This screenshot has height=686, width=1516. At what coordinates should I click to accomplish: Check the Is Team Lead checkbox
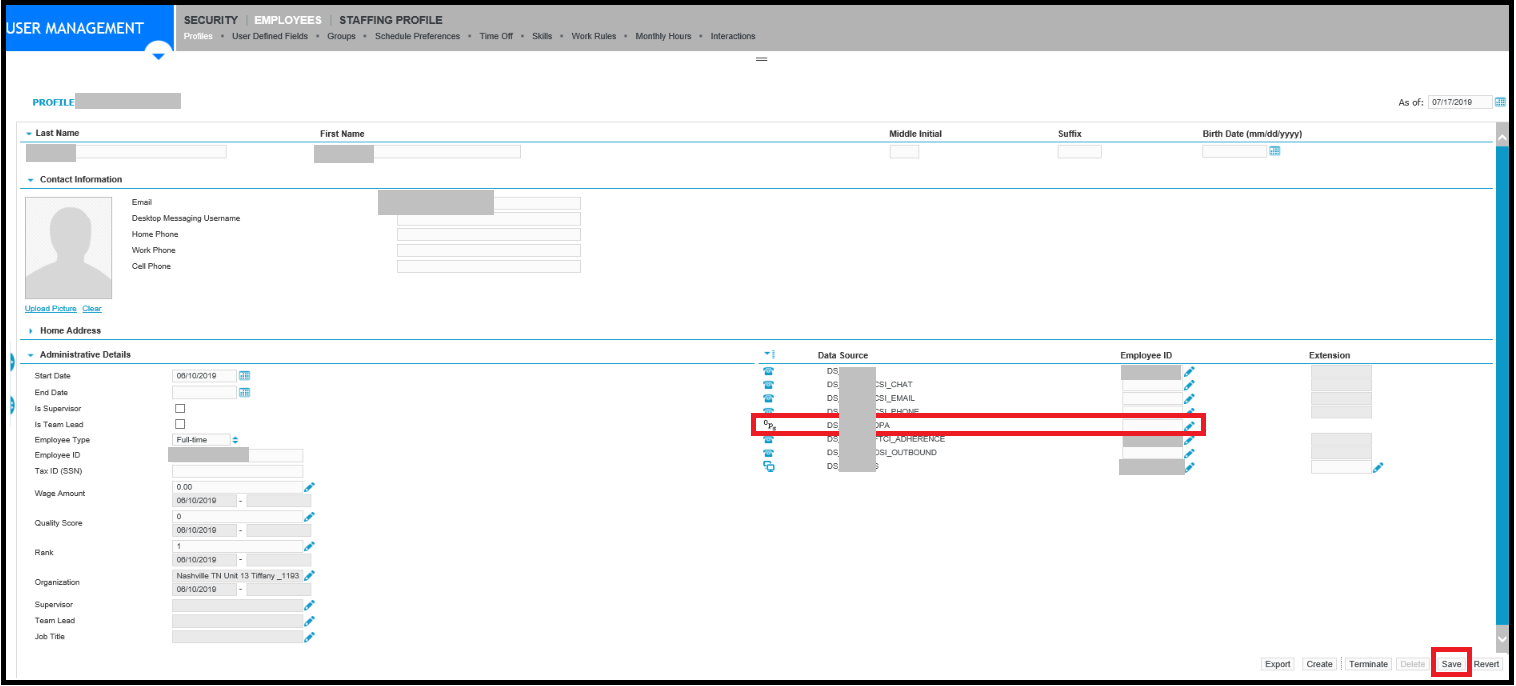coord(180,425)
